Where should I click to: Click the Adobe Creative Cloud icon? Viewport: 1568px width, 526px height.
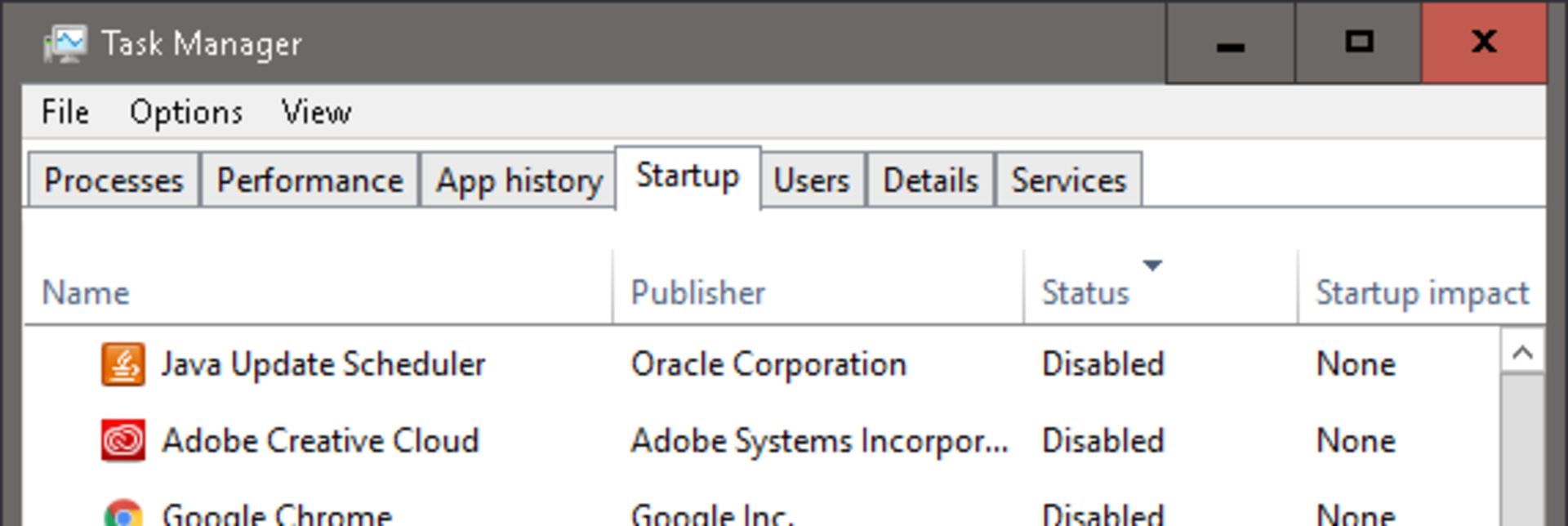122,441
